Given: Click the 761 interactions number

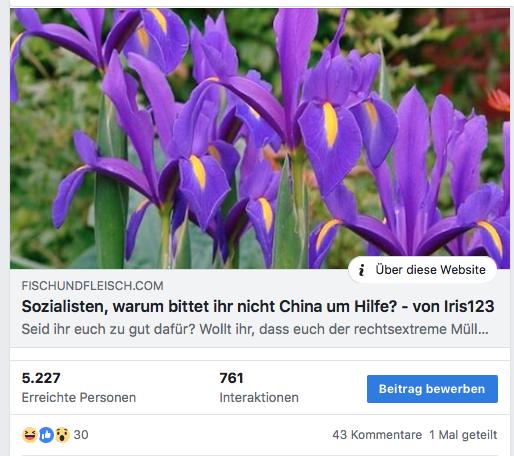Looking at the screenshot, I should (231, 378).
